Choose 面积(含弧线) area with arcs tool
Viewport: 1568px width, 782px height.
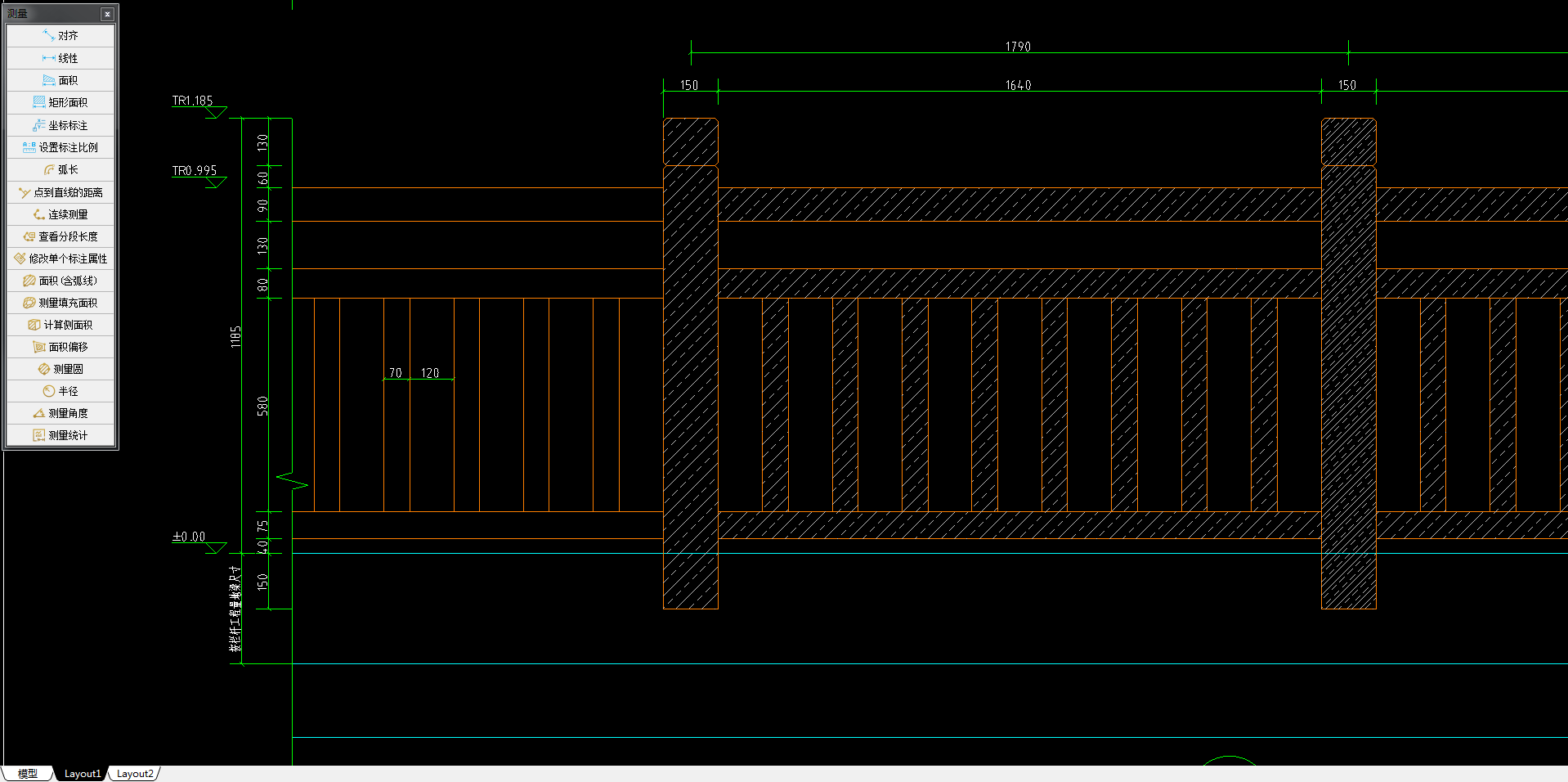pyautogui.click(x=60, y=281)
